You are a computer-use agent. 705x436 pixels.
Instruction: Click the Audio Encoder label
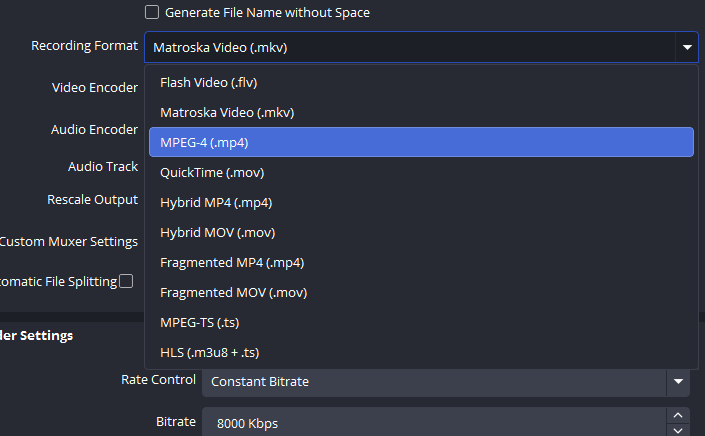pos(94,129)
